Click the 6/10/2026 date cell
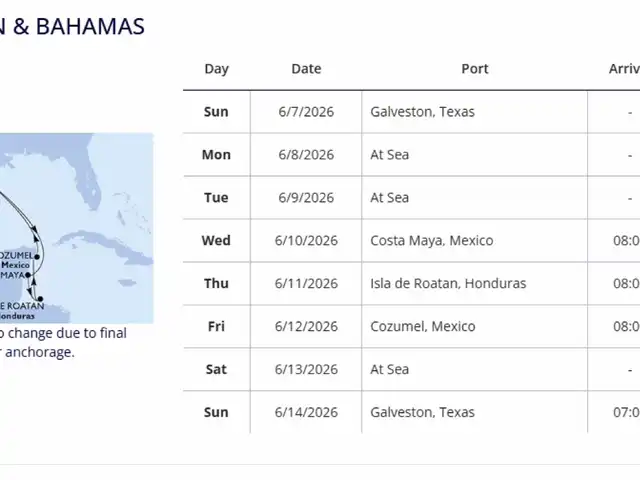 point(306,240)
